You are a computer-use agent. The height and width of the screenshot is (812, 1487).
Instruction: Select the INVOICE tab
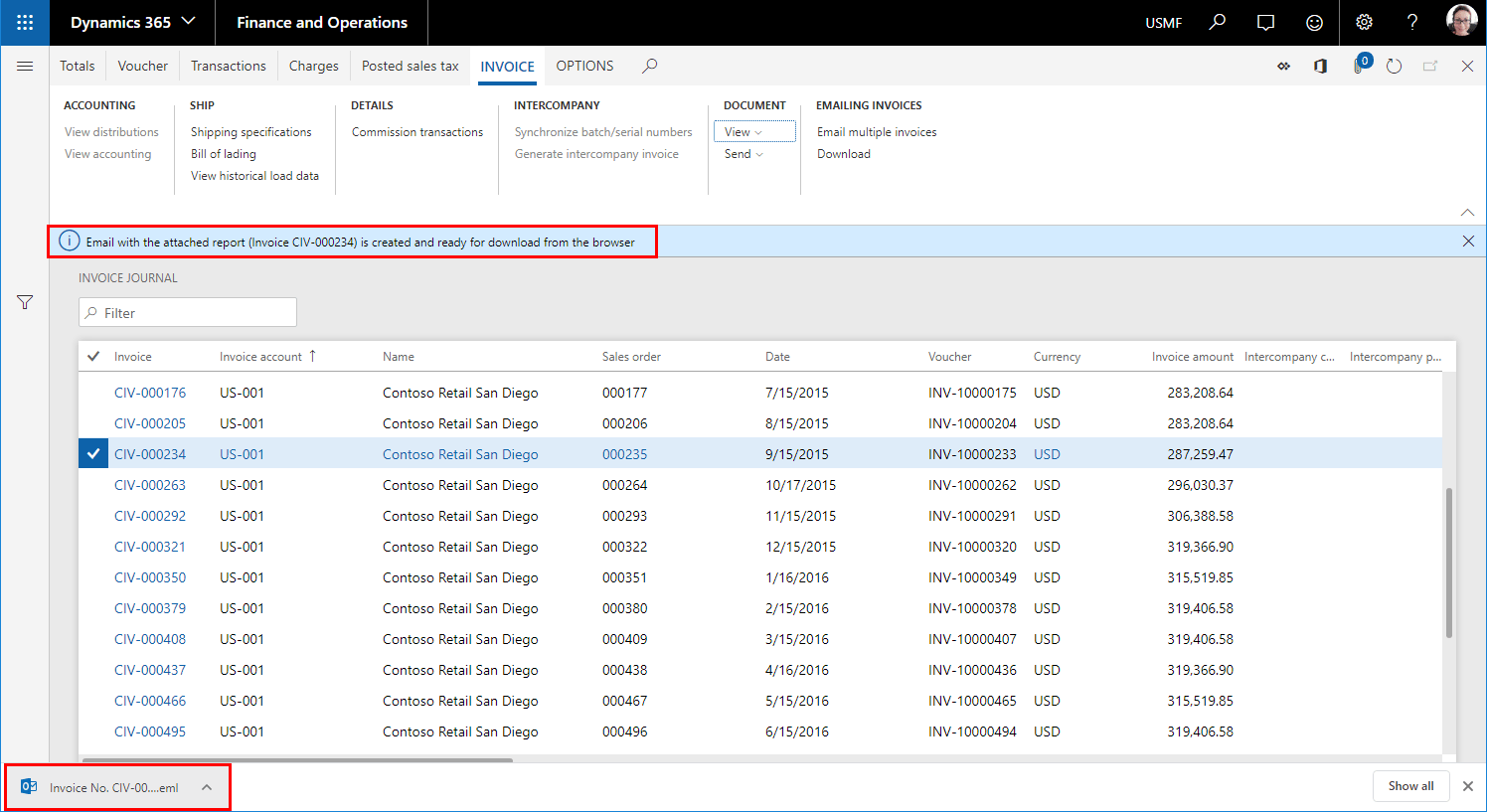tap(508, 67)
